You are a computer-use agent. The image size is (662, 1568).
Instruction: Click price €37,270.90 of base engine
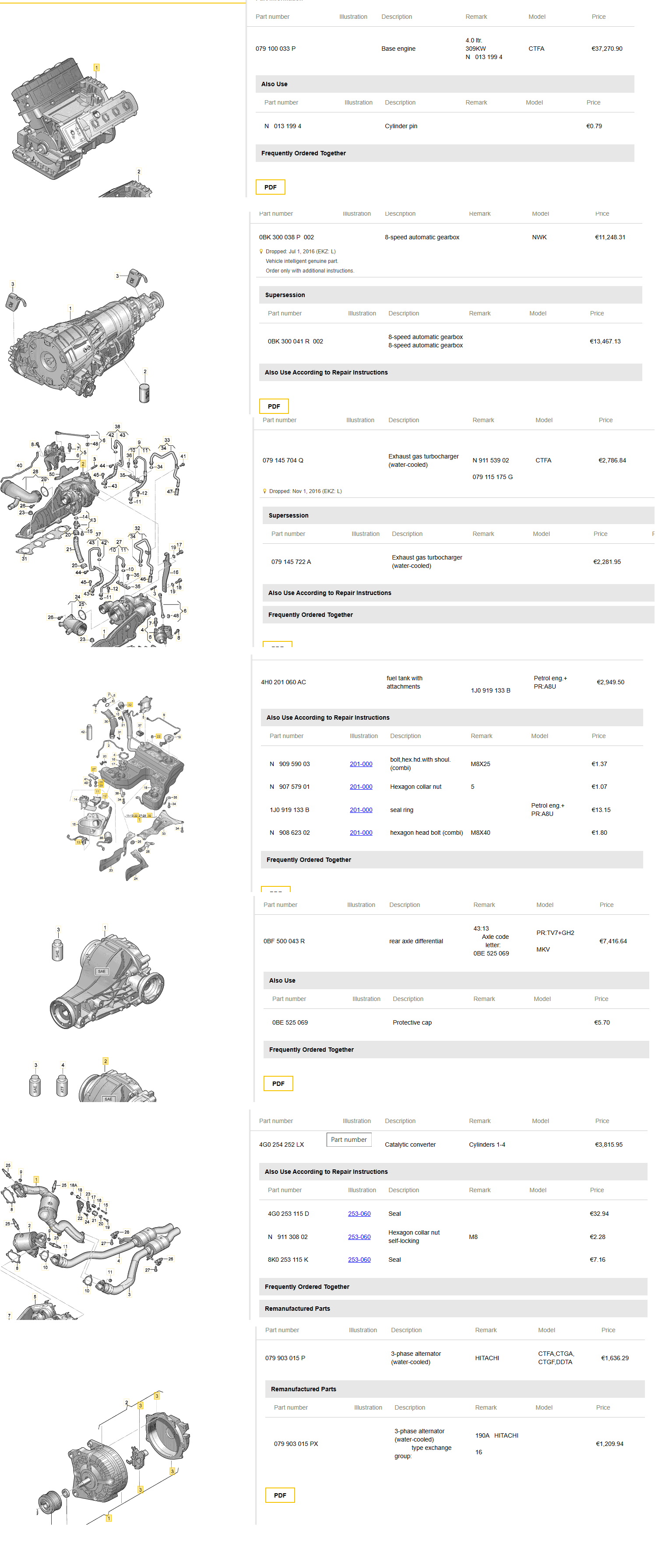tap(607, 49)
